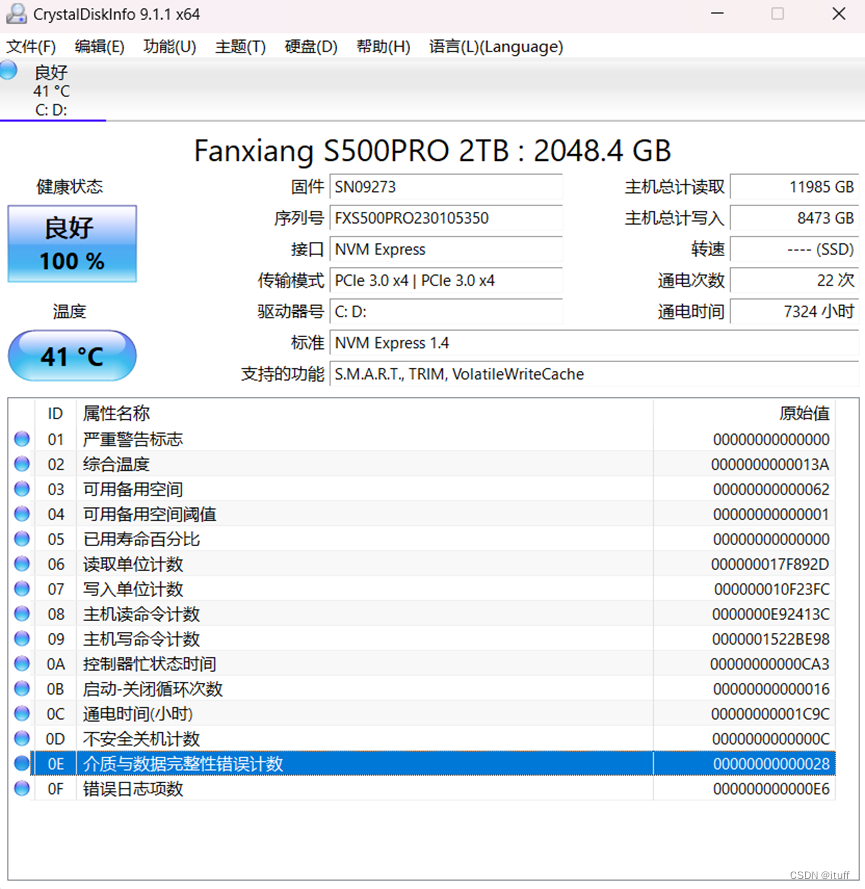865x889 pixels.
Task: Click the 良好 100 % health status button
Action: click(x=72, y=244)
